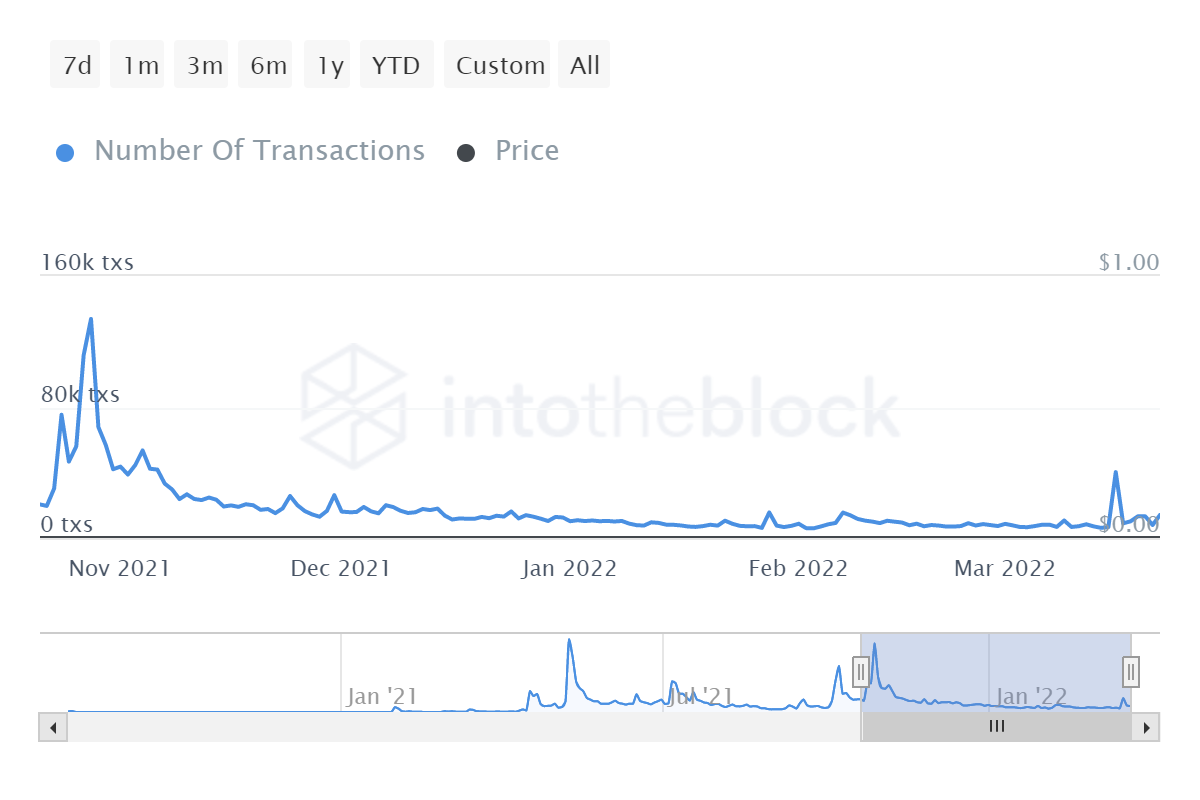1200x800 pixels.
Task: Open the Custom date range picker
Action: click(x=499, y=65)
